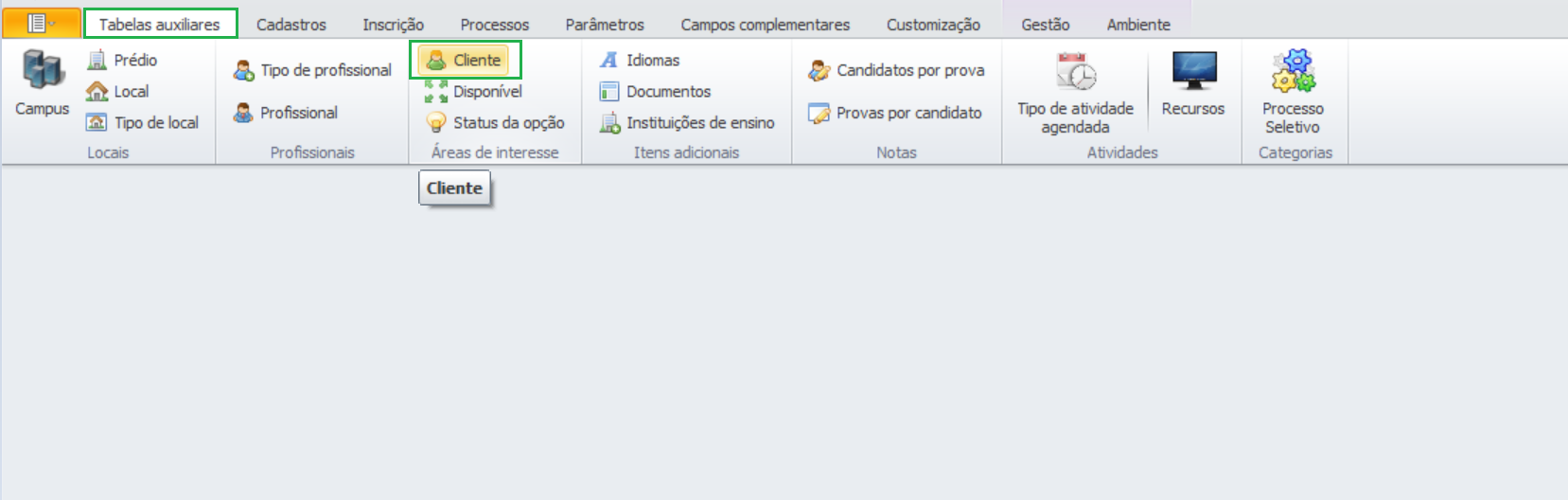Screen dimensions: 1568x500
Task: Click the Campus label
Action: tap(43, 109)
